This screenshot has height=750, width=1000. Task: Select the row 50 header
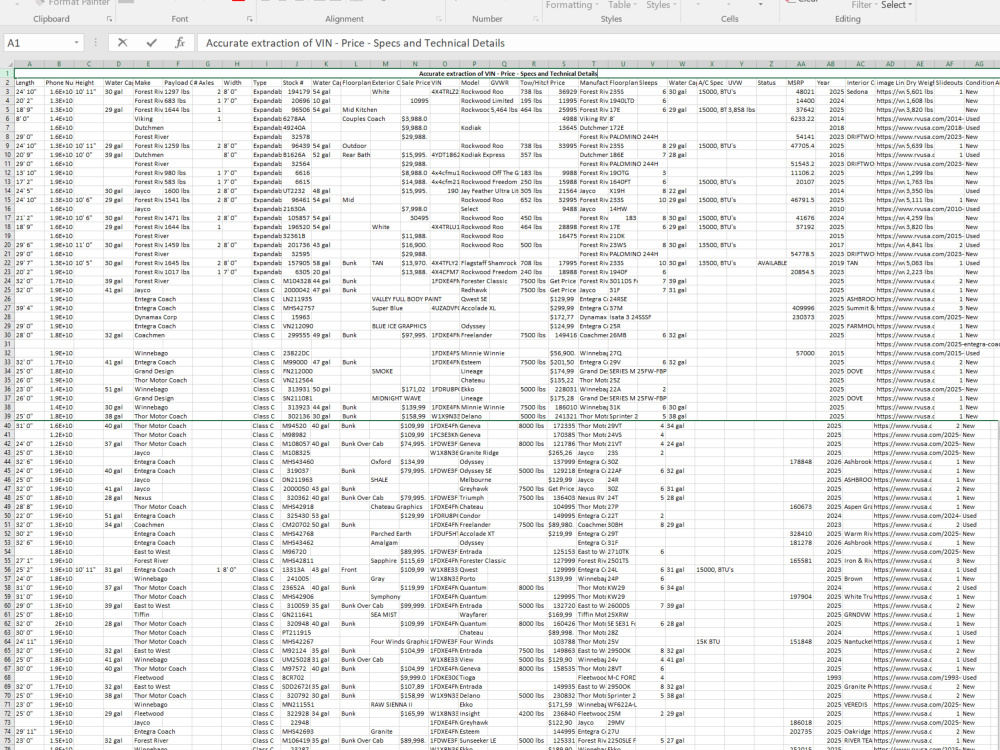(7, 515)
